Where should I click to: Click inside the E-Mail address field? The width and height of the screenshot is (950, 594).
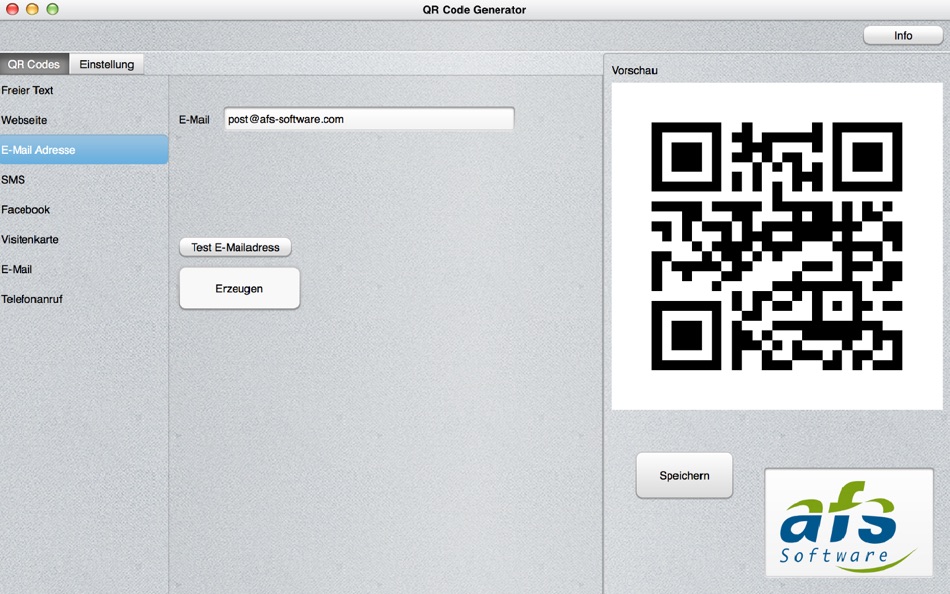(368, 119)
